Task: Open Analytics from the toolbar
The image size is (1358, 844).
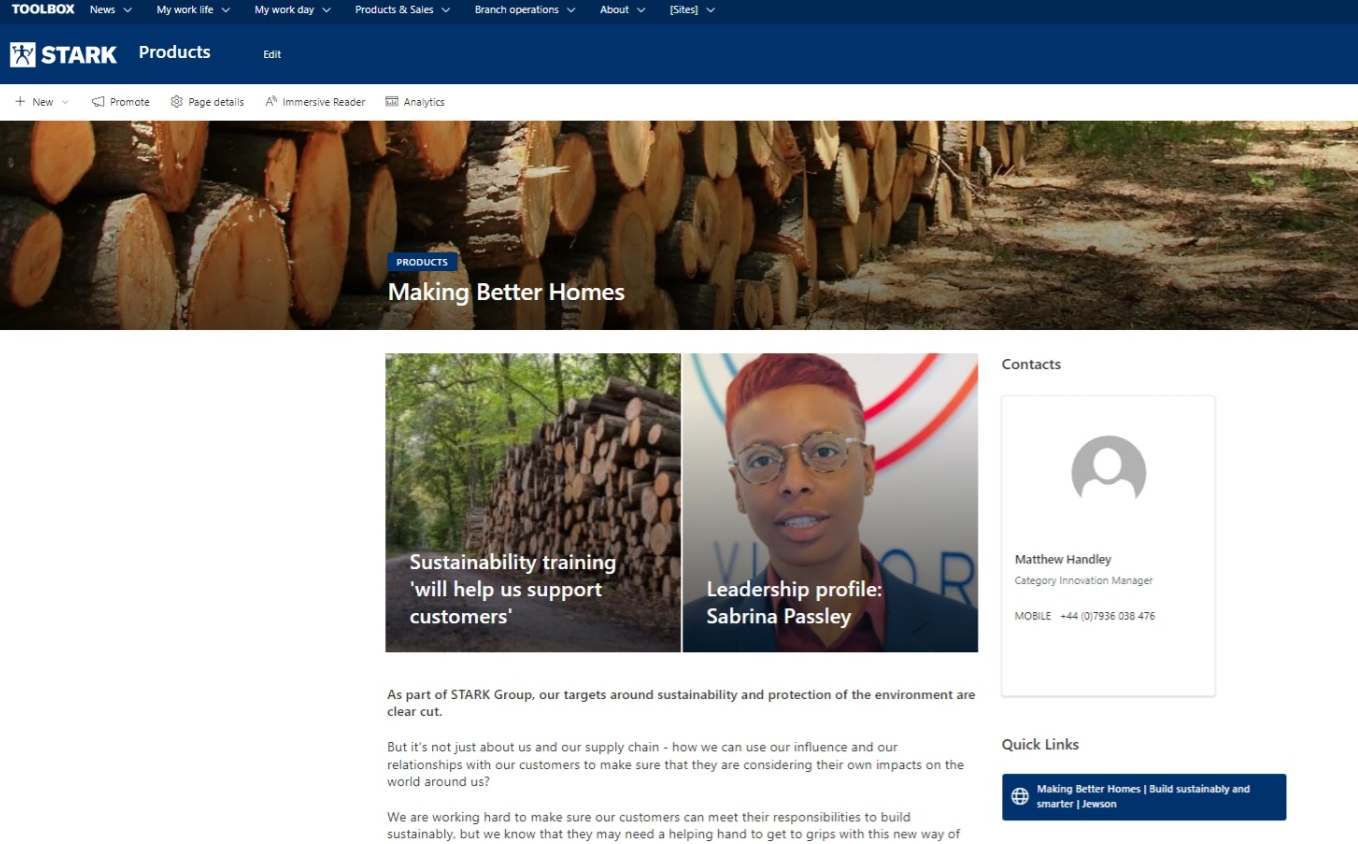Action: pos(415,102)
